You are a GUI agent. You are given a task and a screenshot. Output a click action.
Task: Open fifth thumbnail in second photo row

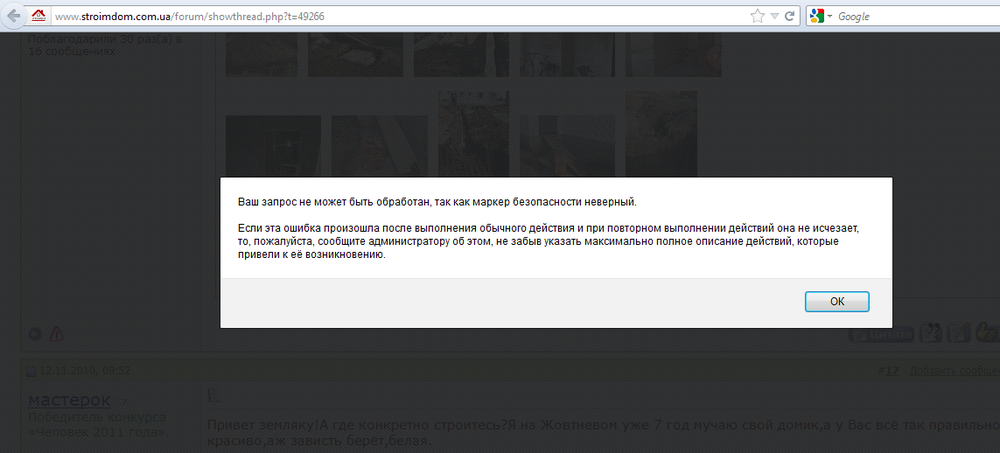(x=661, y=134)
